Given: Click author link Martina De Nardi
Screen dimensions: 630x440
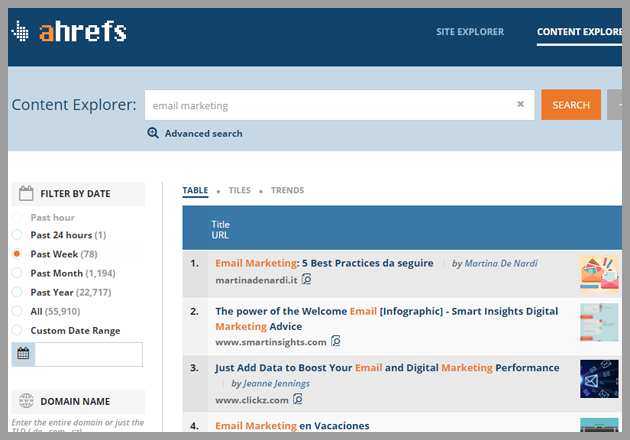Looking at the screenshot, I should point(501,264).
